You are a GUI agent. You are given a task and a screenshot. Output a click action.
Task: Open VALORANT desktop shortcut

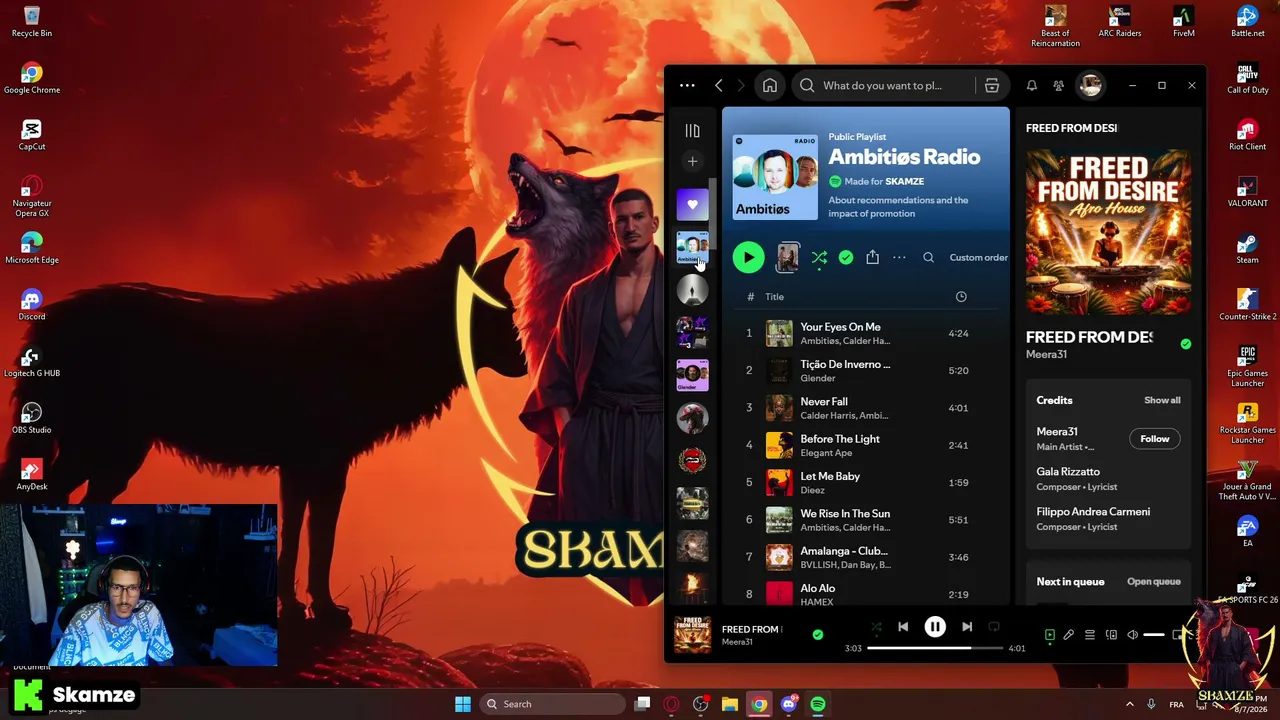(1247, 192)
